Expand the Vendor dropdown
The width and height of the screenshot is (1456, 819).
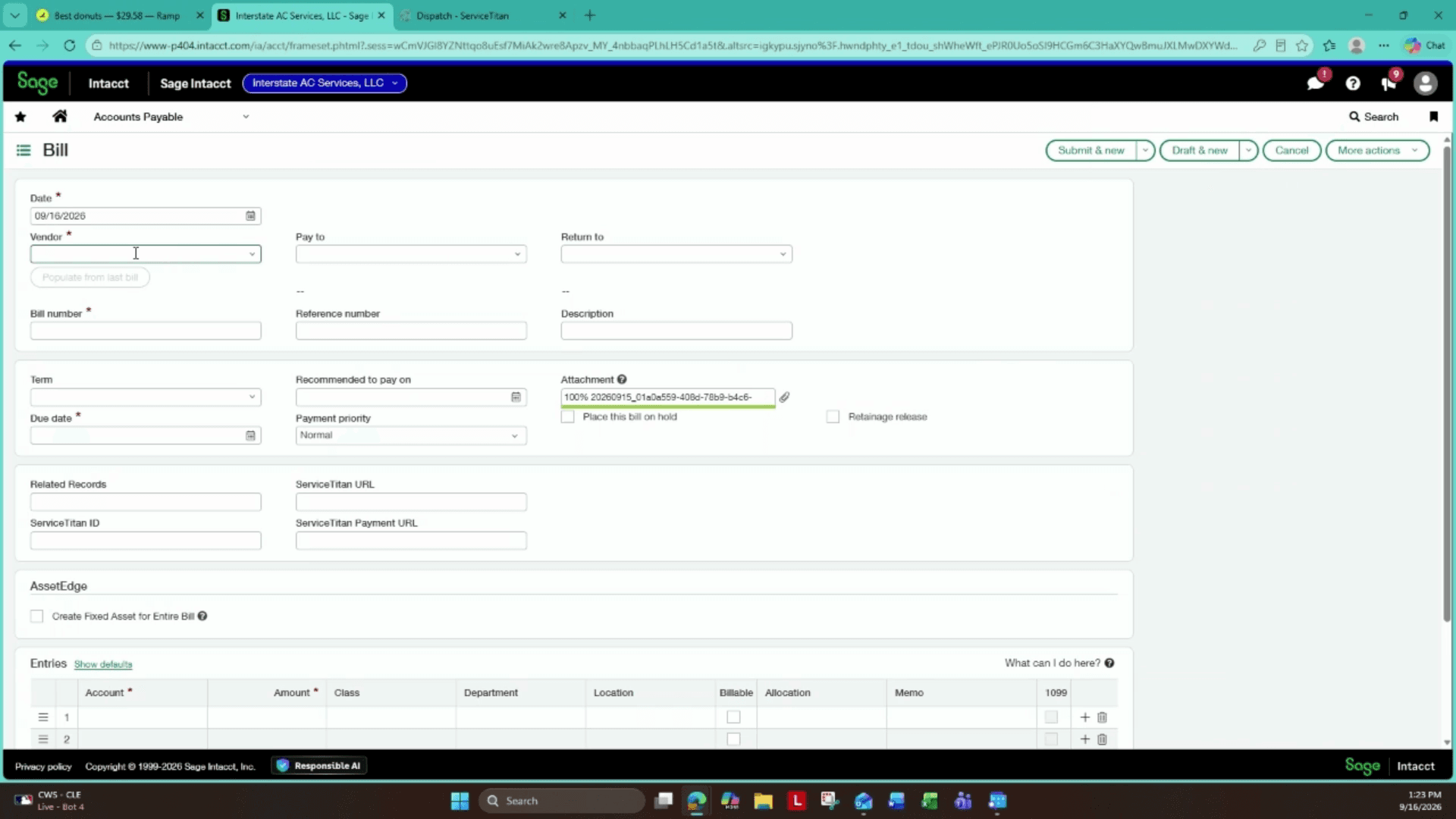252,254
